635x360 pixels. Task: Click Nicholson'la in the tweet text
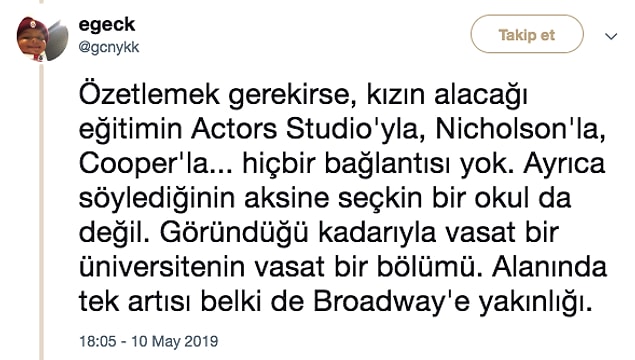(520, 129)
